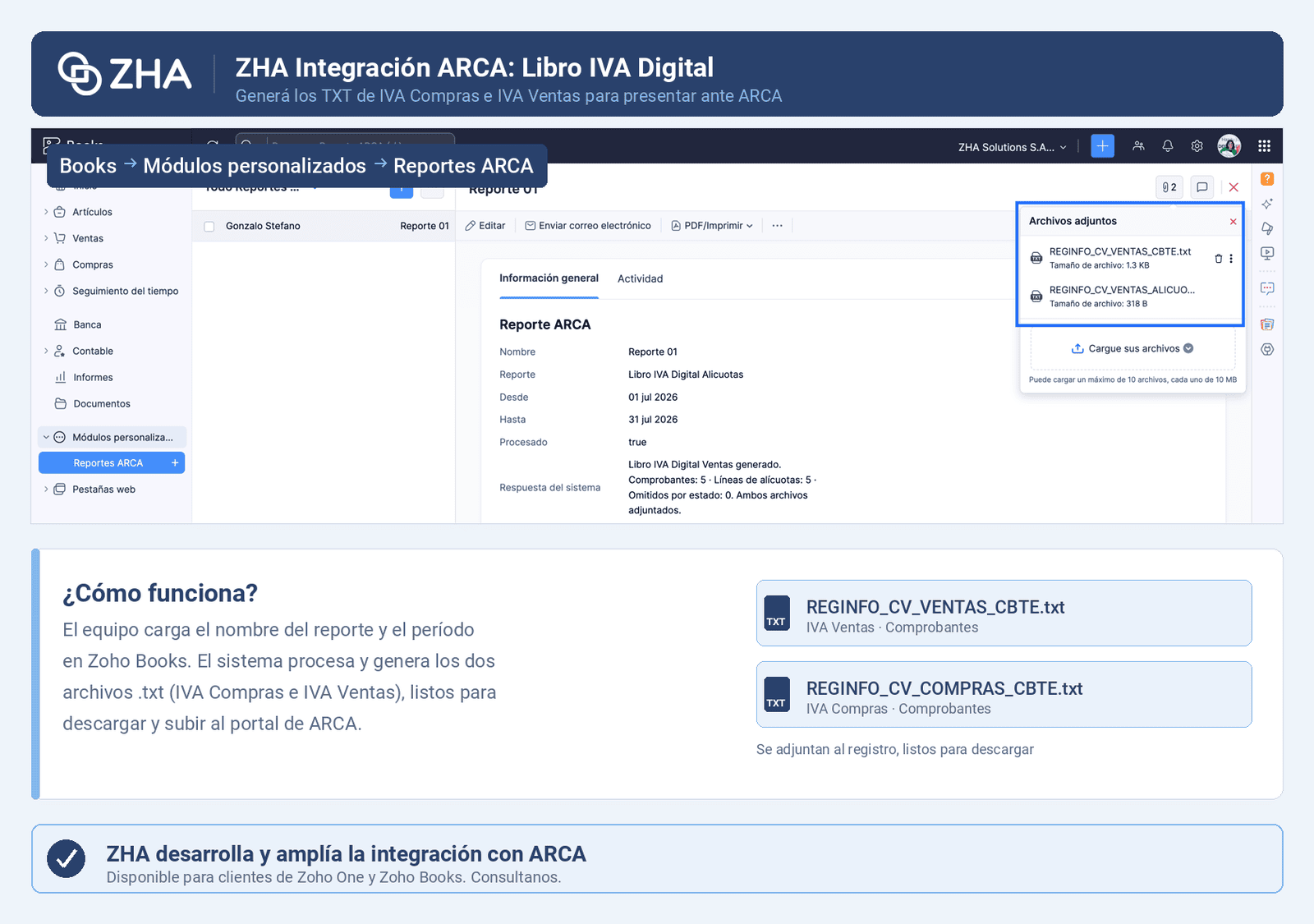Viewport: 1314px width, 924px height.
Task: Switch to the Información general tab
Action: tap(549, 278)
